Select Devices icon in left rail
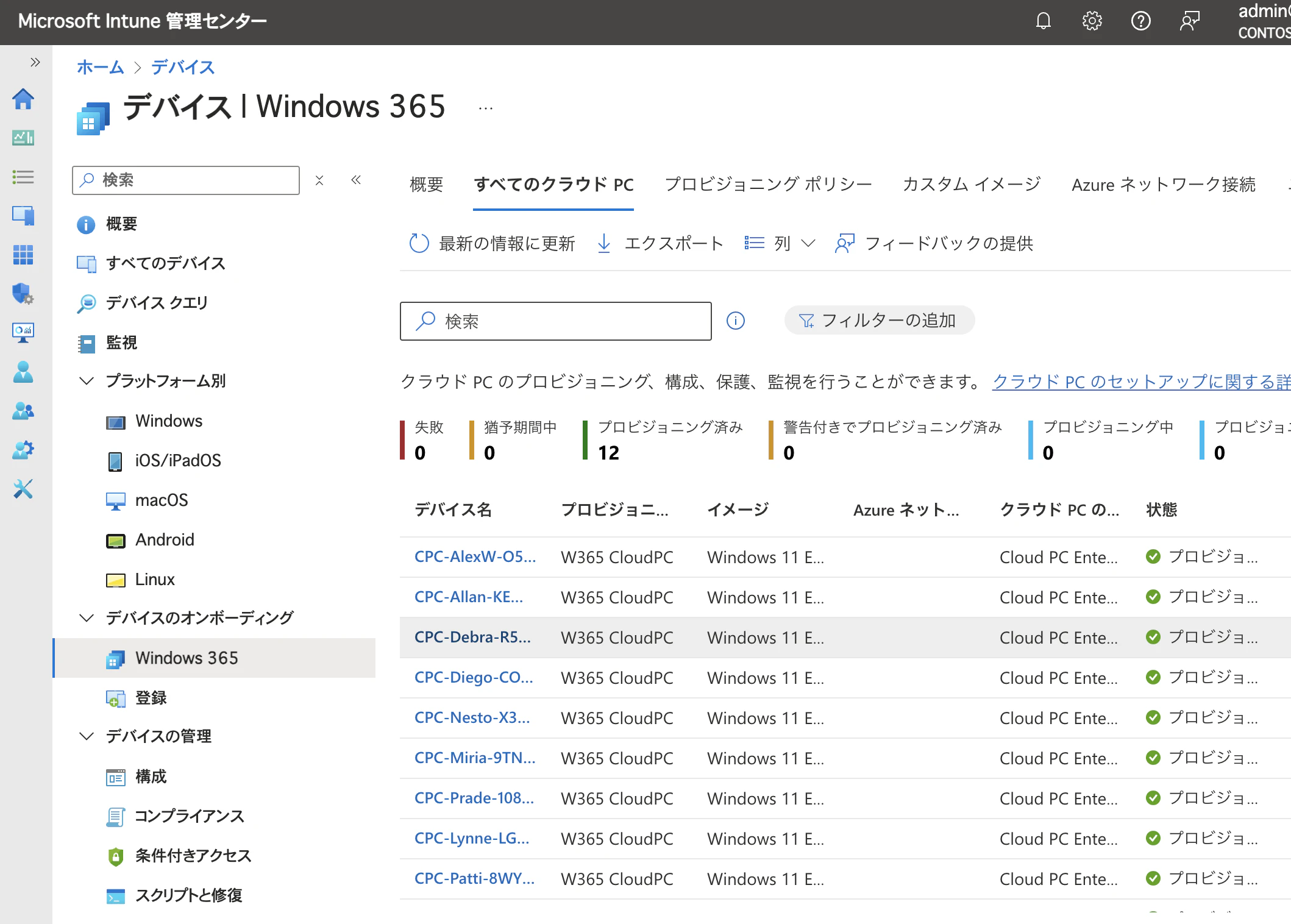 click(23, 216)
